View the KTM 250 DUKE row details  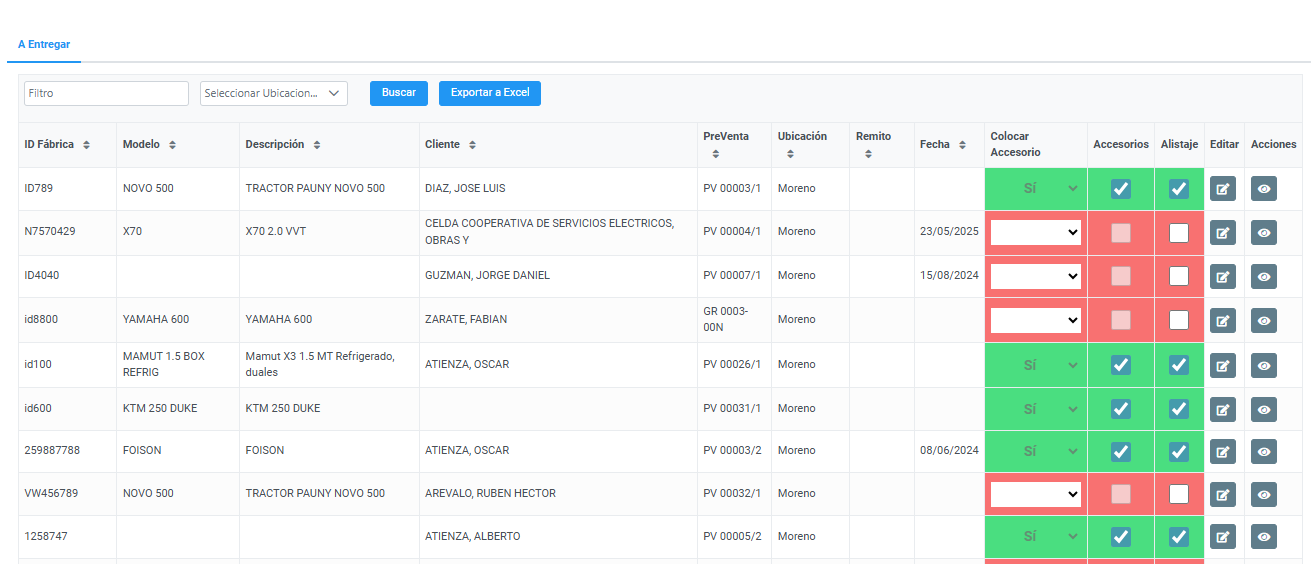[1264, 409]
